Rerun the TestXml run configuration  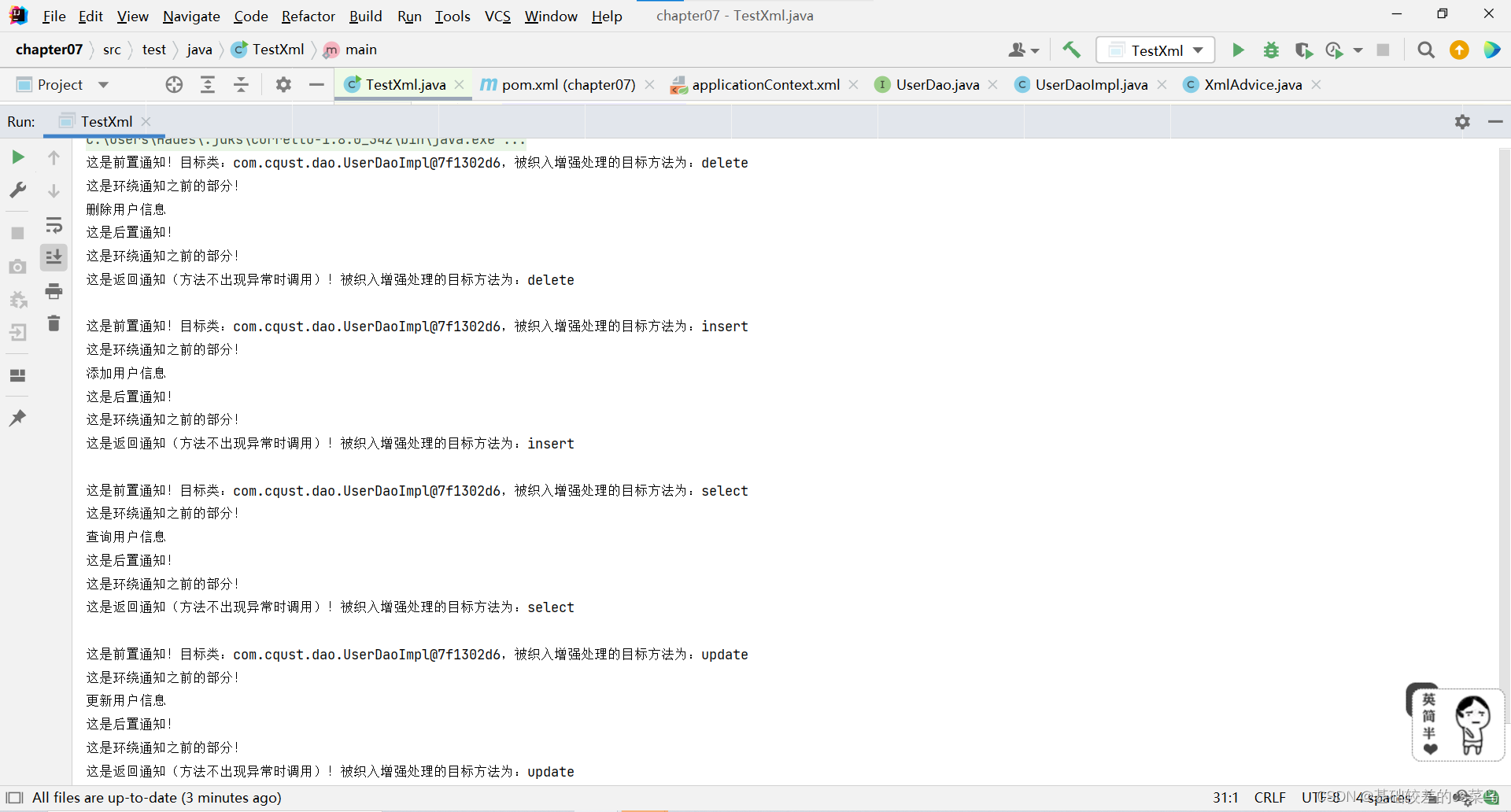tap(17, 157)
